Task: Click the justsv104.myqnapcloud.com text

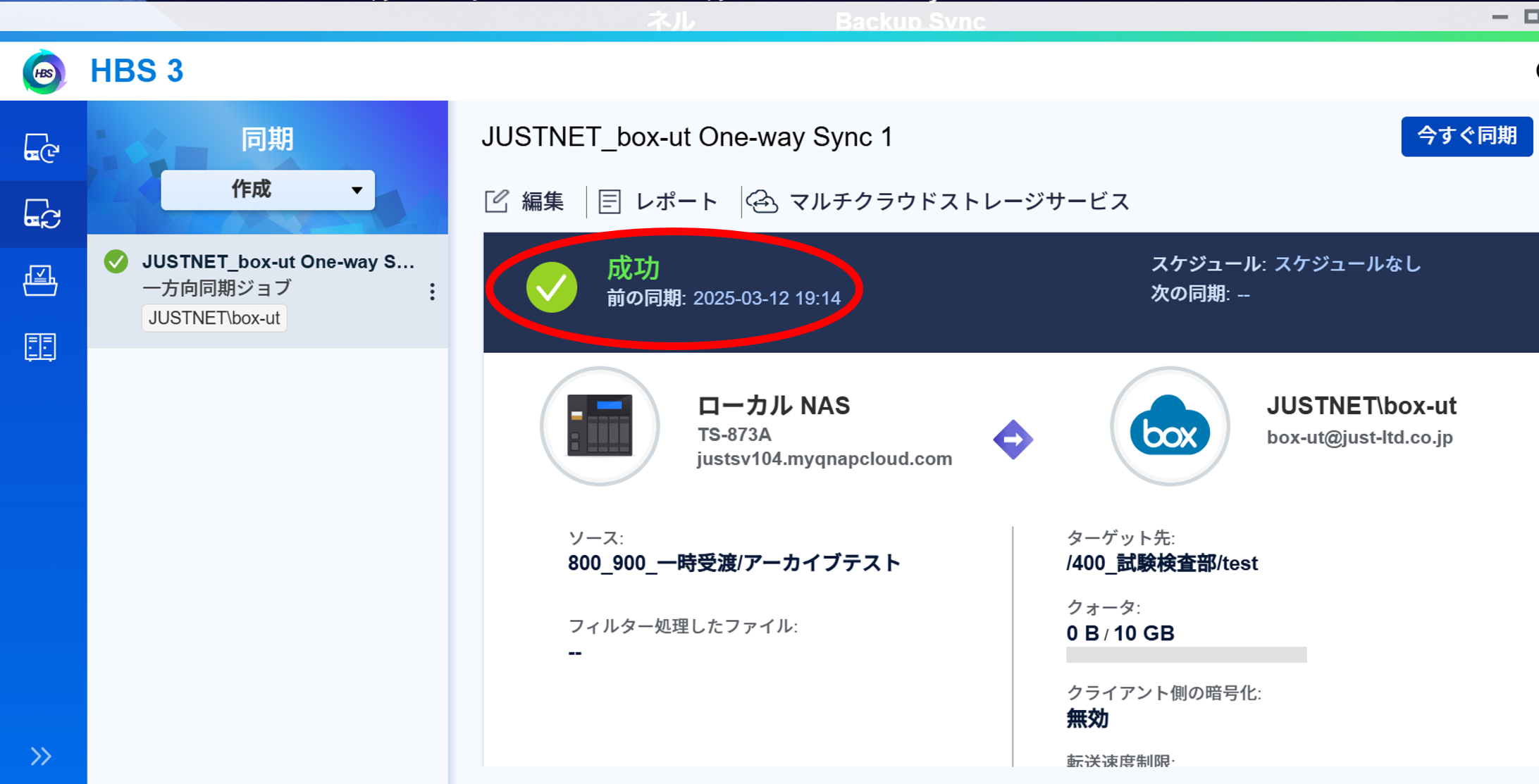Action: coord(824,459)
